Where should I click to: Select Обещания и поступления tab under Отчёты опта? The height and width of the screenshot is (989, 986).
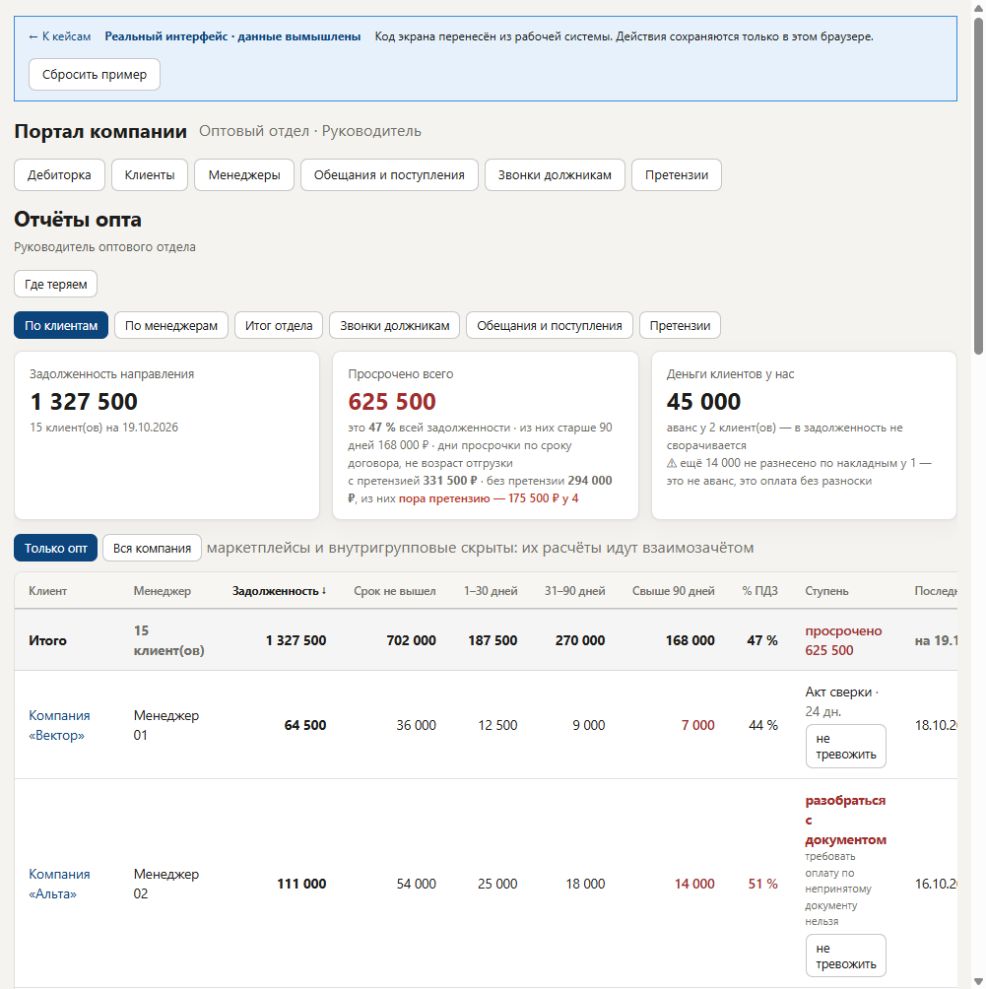point(549,325)
